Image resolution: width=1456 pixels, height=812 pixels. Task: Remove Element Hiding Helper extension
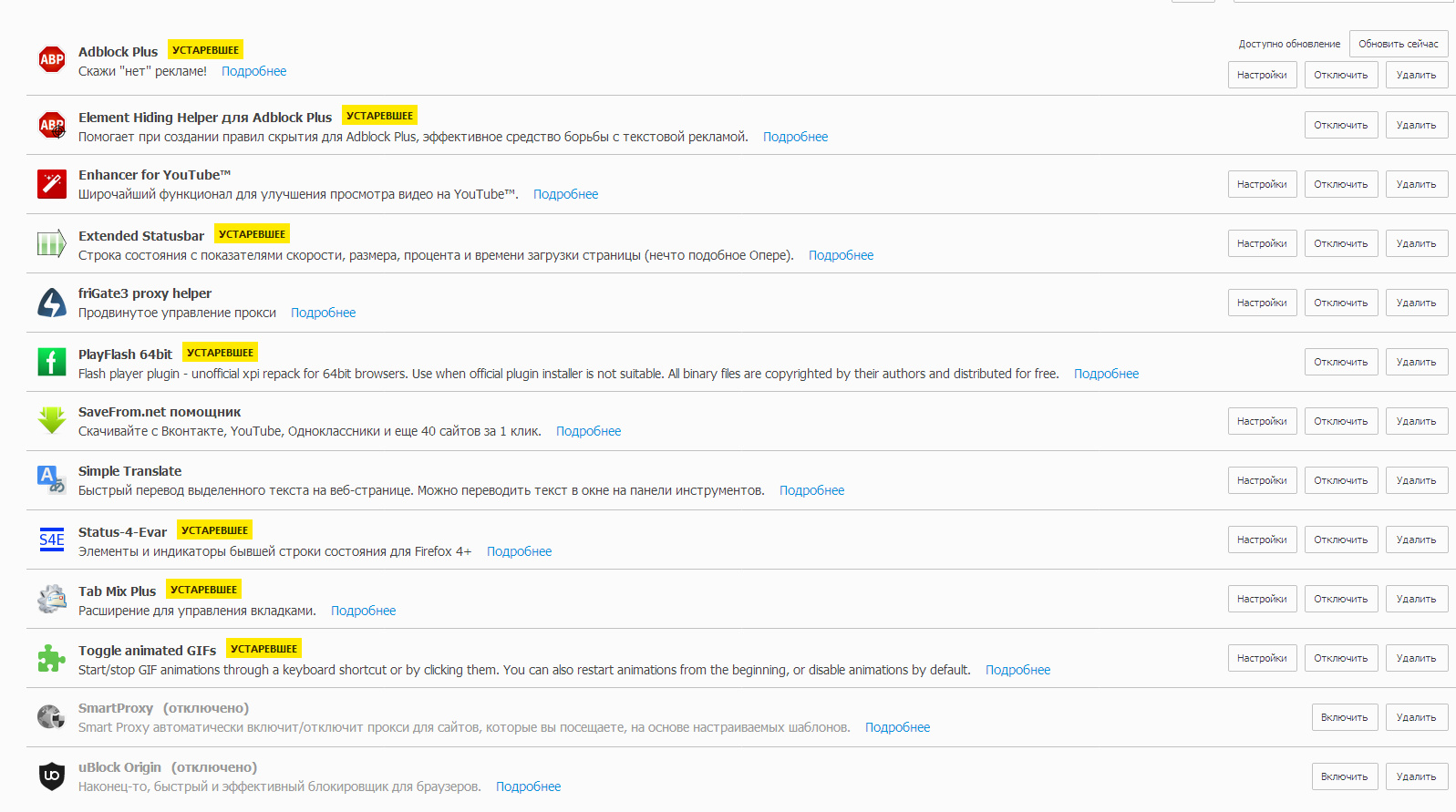coord(1417,125)
